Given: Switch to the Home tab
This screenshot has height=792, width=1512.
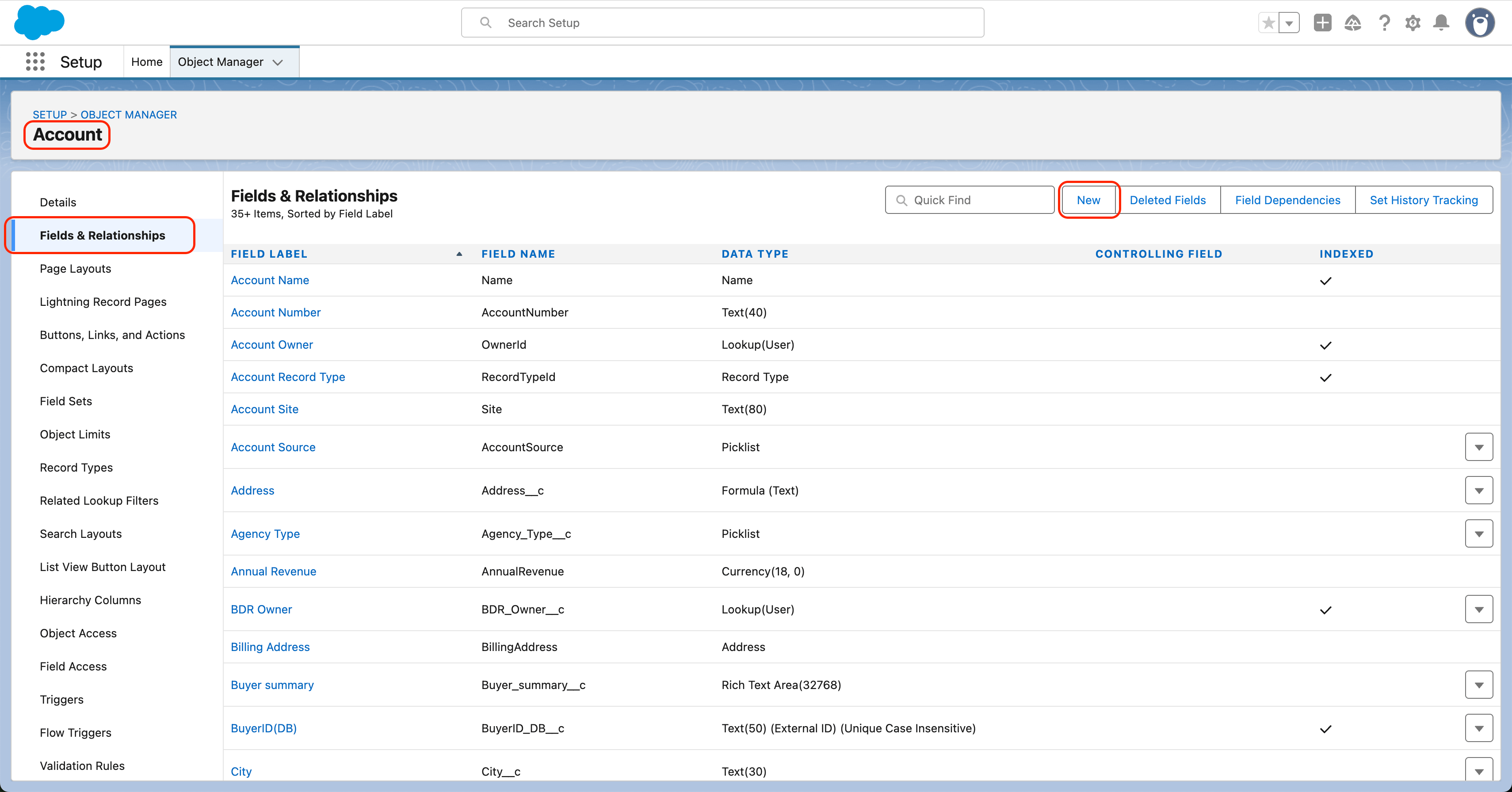Looking at the screenshot, I should click(147, 61).
